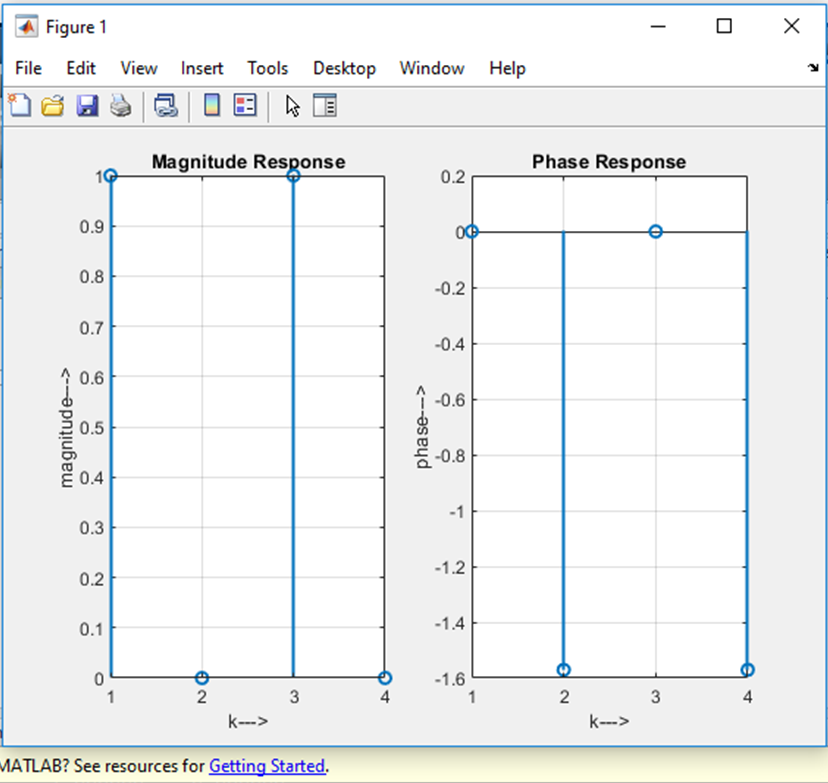This screenshot has width=828, height=783.
Task: Click the Link/Unlink Plot icon
Action: (166, 106)
